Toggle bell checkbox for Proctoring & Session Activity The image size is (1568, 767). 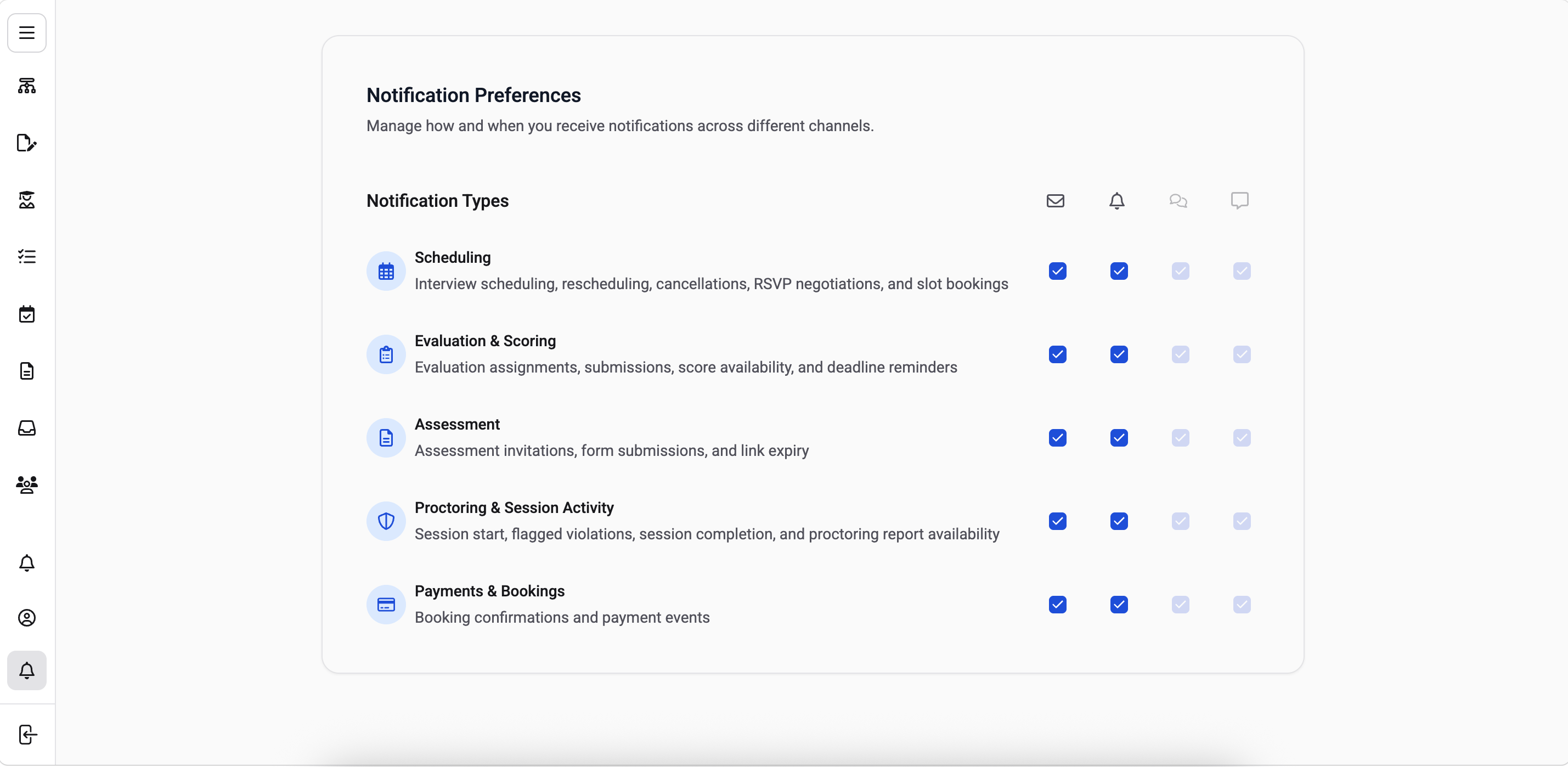[x=1119, y=521]
